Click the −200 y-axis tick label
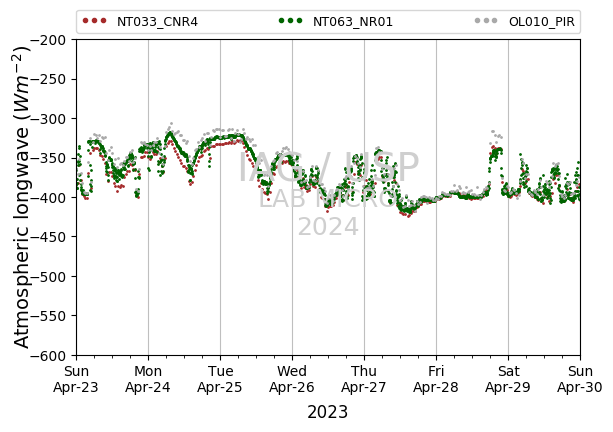 click(52, 40)
